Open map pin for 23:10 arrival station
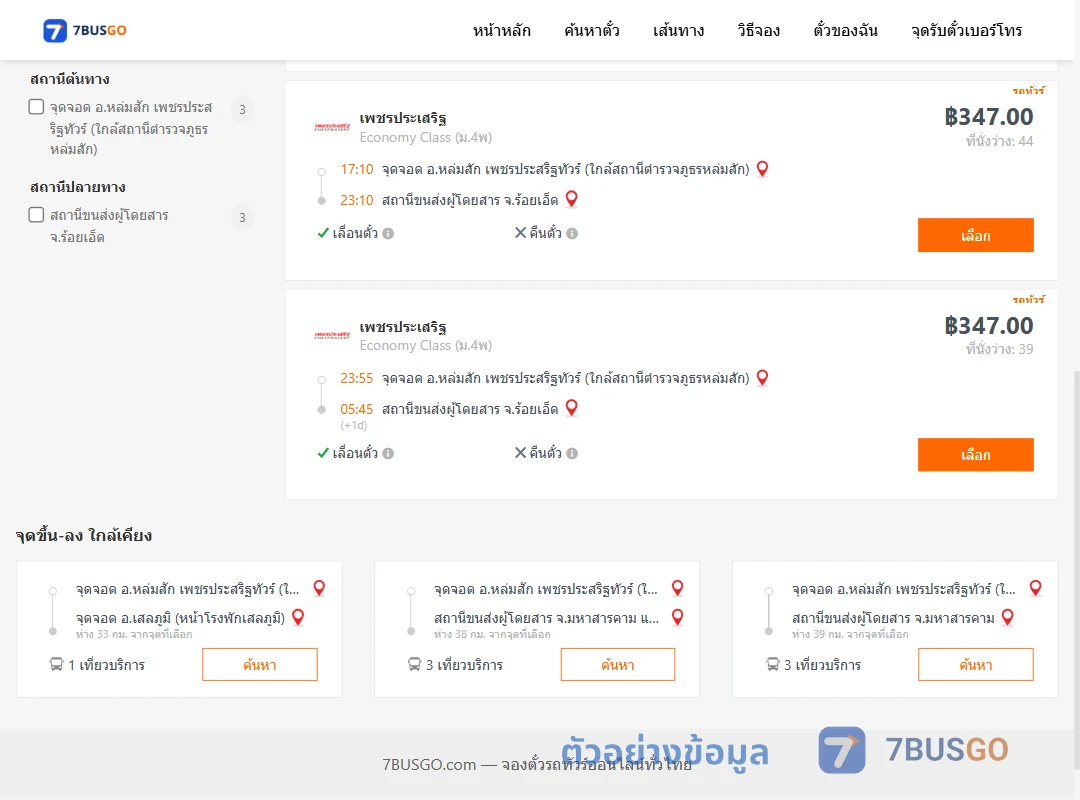 [572, 200]
